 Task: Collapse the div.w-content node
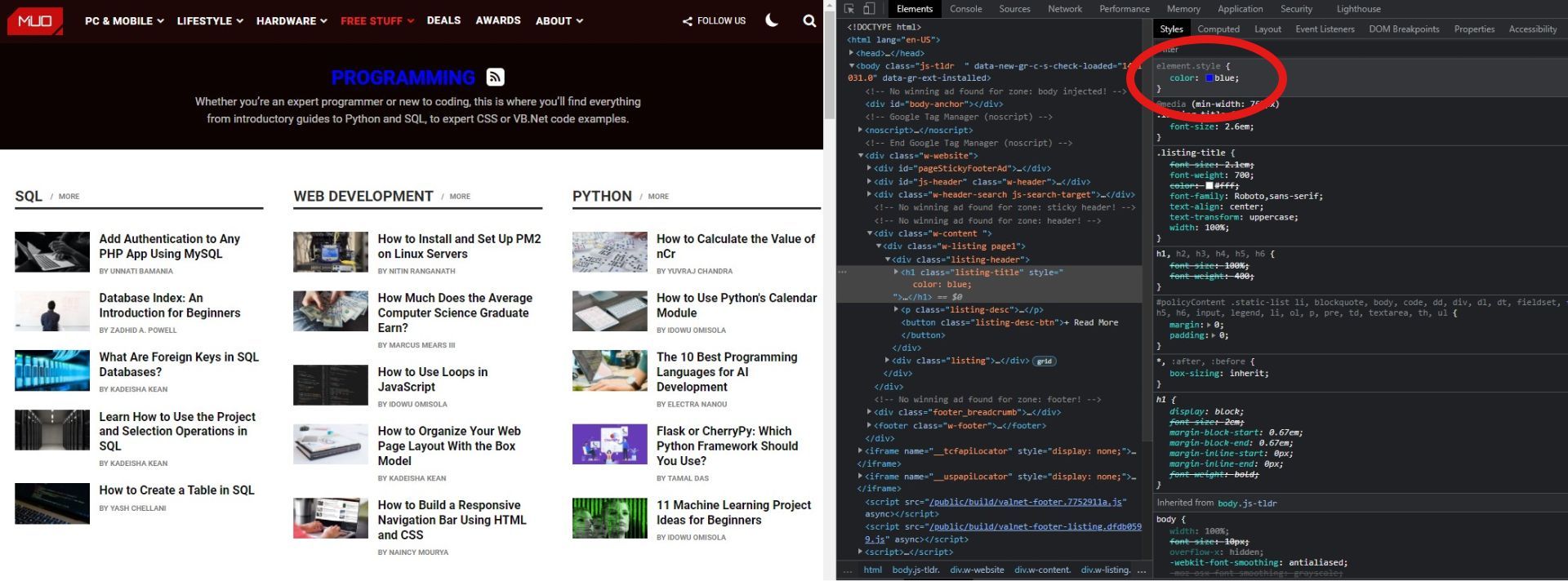coord(869,233)
